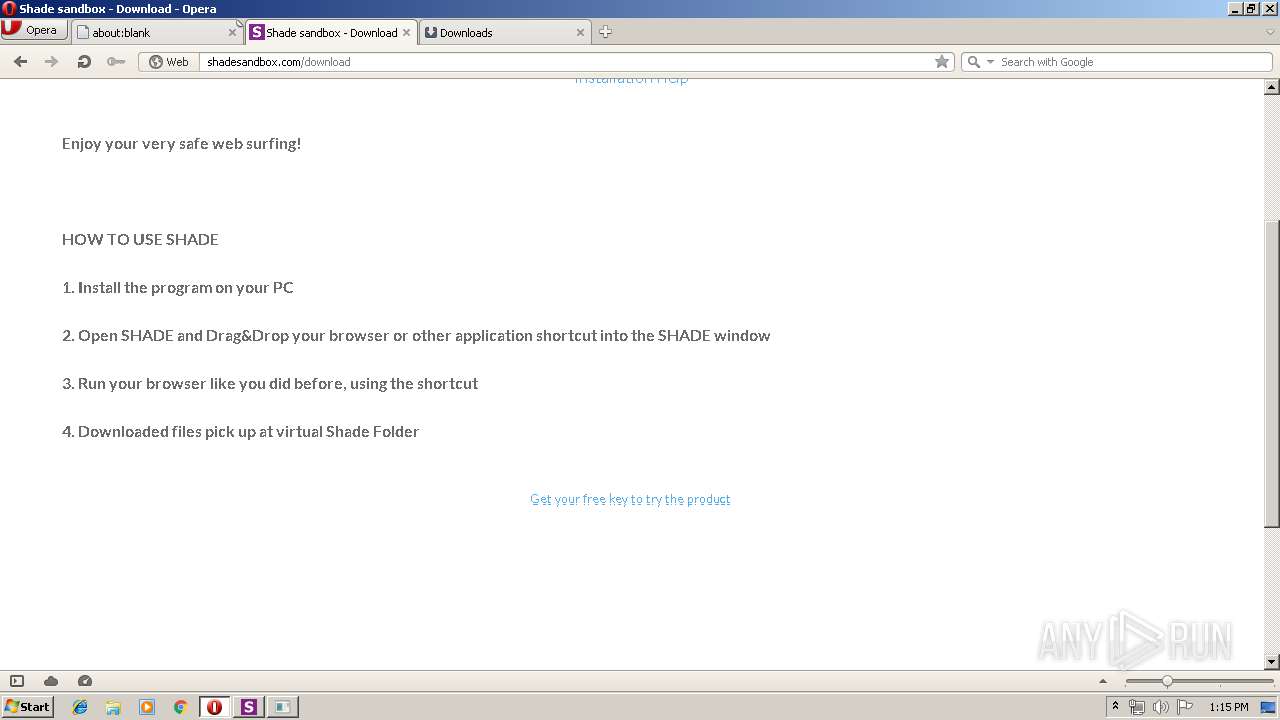The height and width of the screenshot is (720, 1280).
Task: Click the vertical scrollbar up arrow
Action: pyautogui.click(x=1272, y=87)
